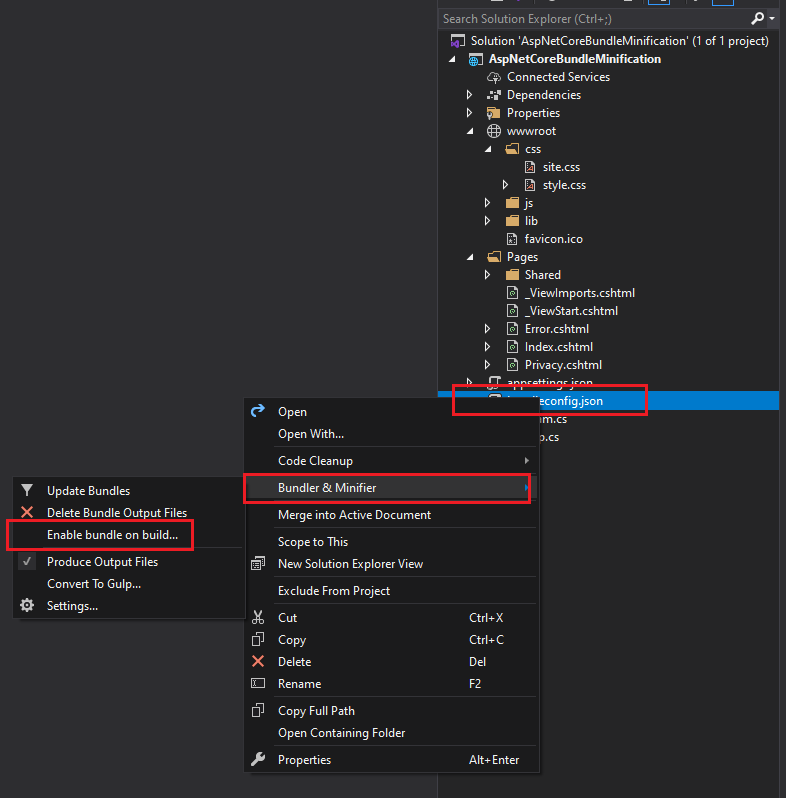Collapse the AspNetCoreBundleMinification project node

(x=452, y=60)
